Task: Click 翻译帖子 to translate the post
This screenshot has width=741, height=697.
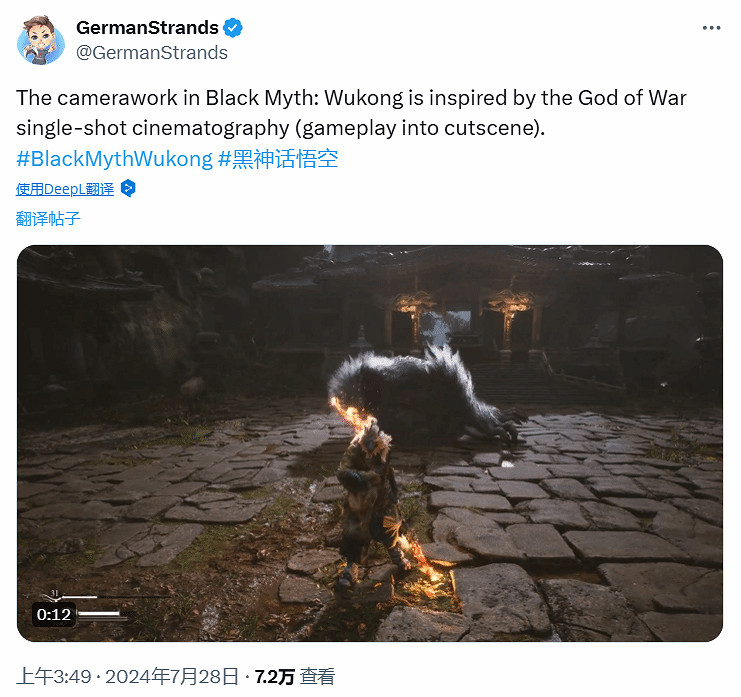Action: pyautogui.click(x=48, y=218)
